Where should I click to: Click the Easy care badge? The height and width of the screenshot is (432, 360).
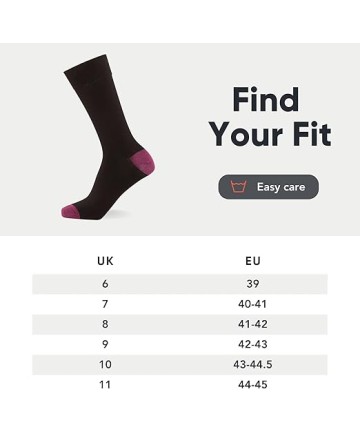[x=269, y=187]
